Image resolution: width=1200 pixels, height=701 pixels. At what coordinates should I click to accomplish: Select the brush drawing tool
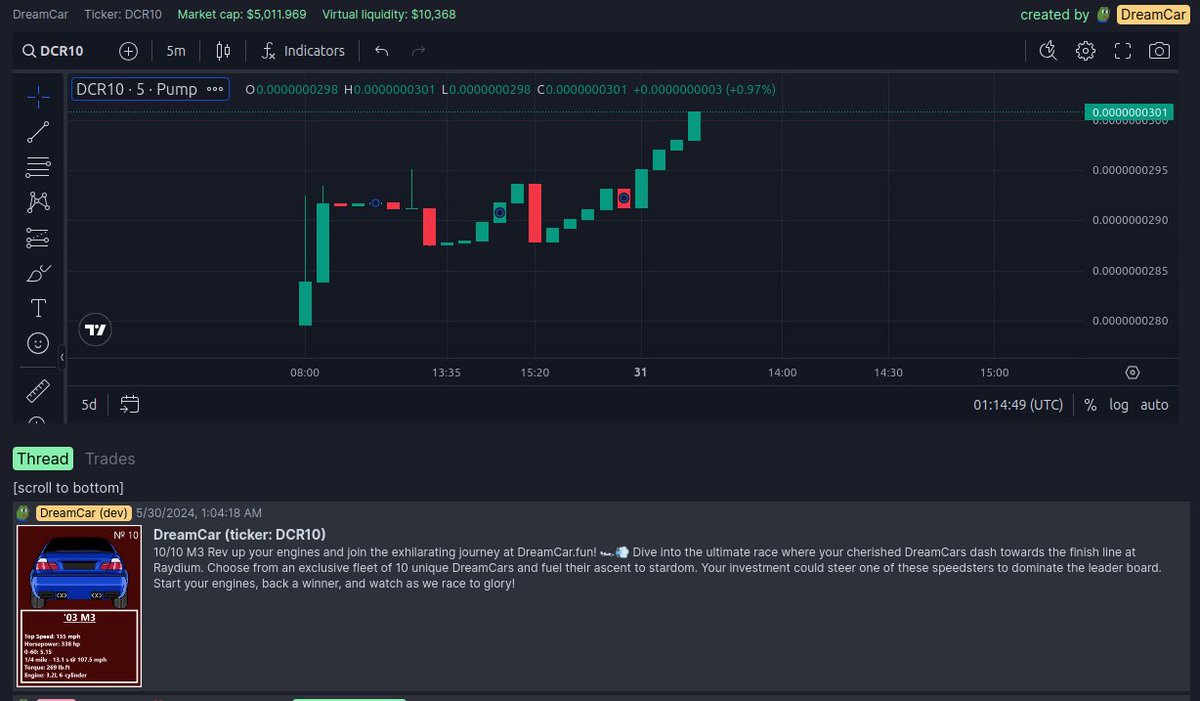tap(38, 272)
